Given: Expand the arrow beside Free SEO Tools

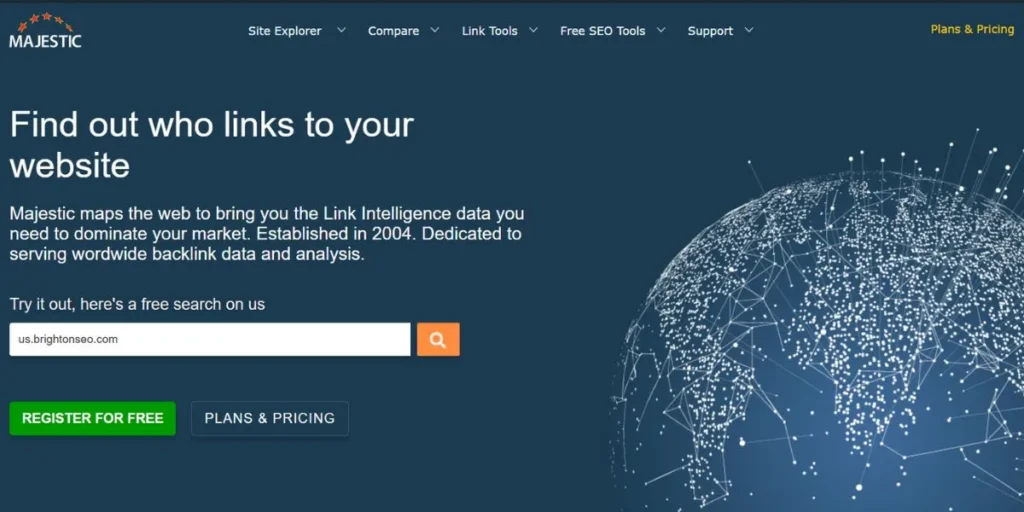Looking at the screenshot, I should click(x=661, y=30).
